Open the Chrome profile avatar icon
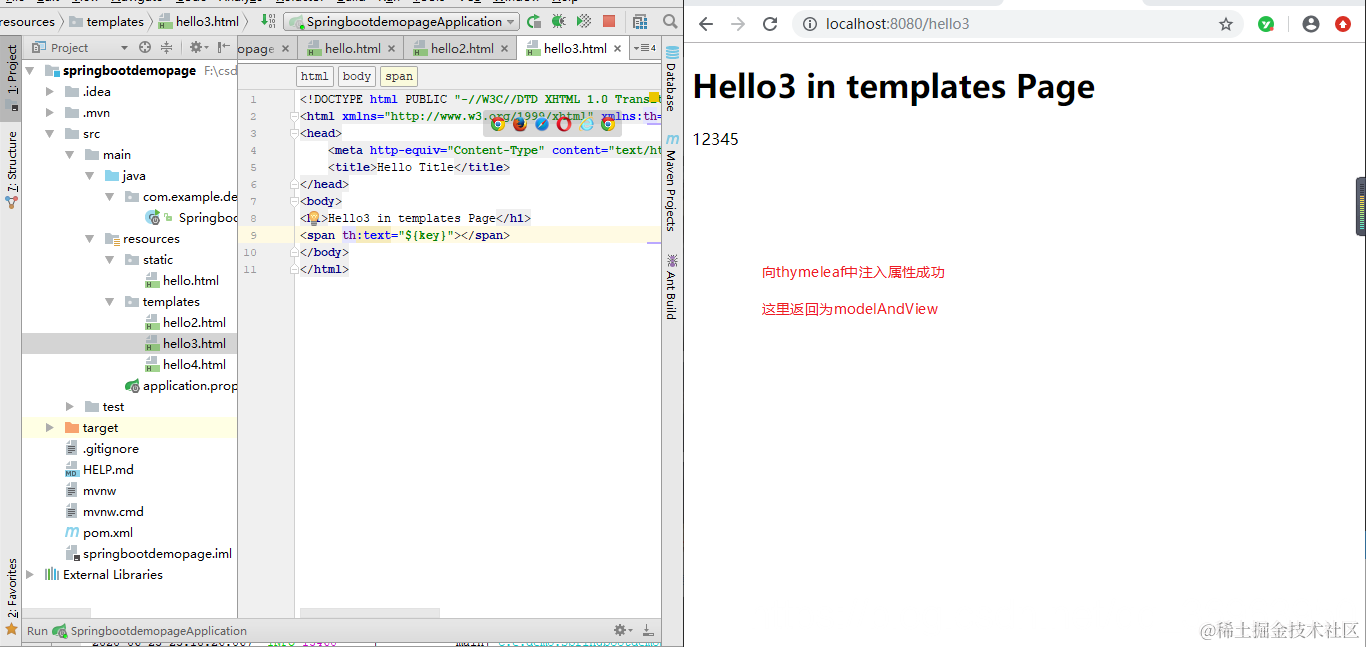 coord(1311,24)
